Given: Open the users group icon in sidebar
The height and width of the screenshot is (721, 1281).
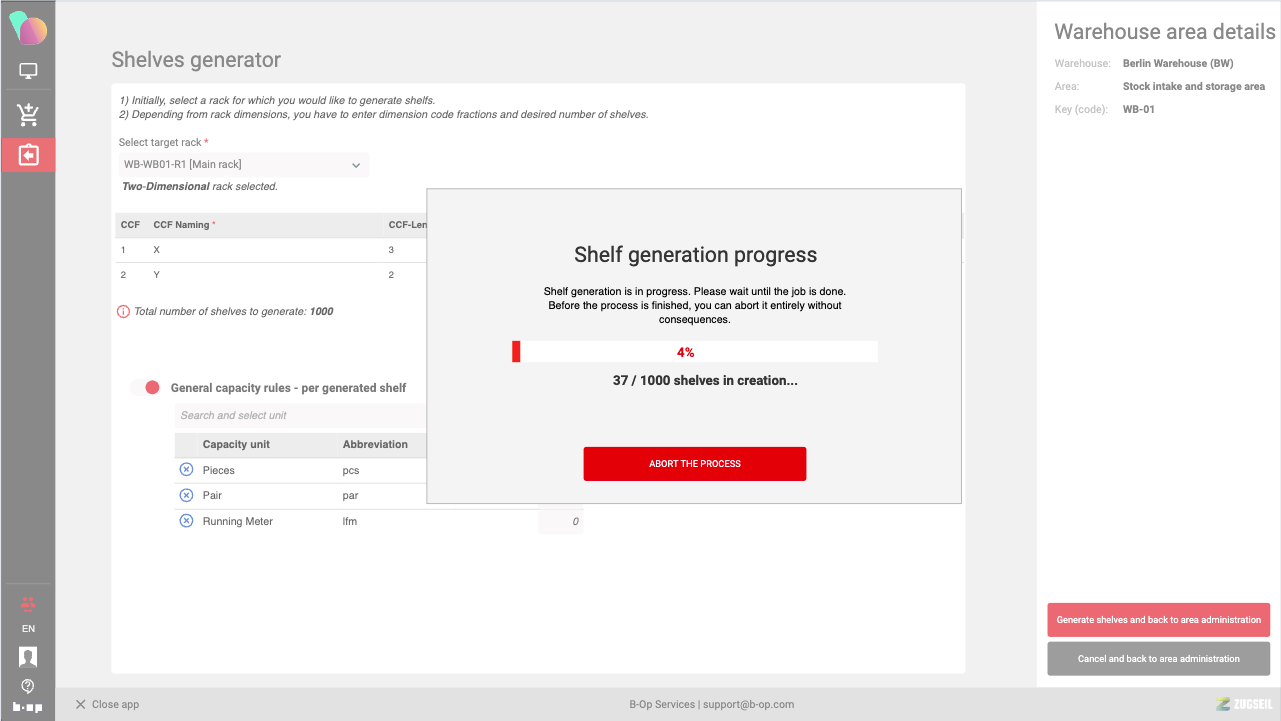Looking at the screenshot, I should (x=28, y=604).
